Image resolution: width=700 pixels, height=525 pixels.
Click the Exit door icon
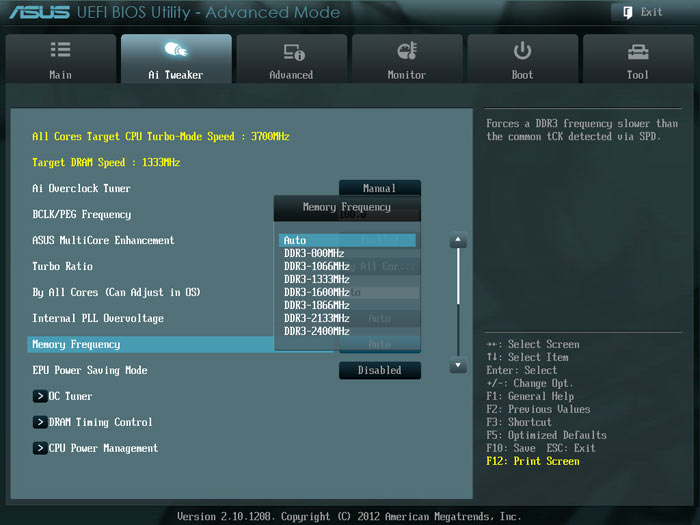tap(627, 12)
